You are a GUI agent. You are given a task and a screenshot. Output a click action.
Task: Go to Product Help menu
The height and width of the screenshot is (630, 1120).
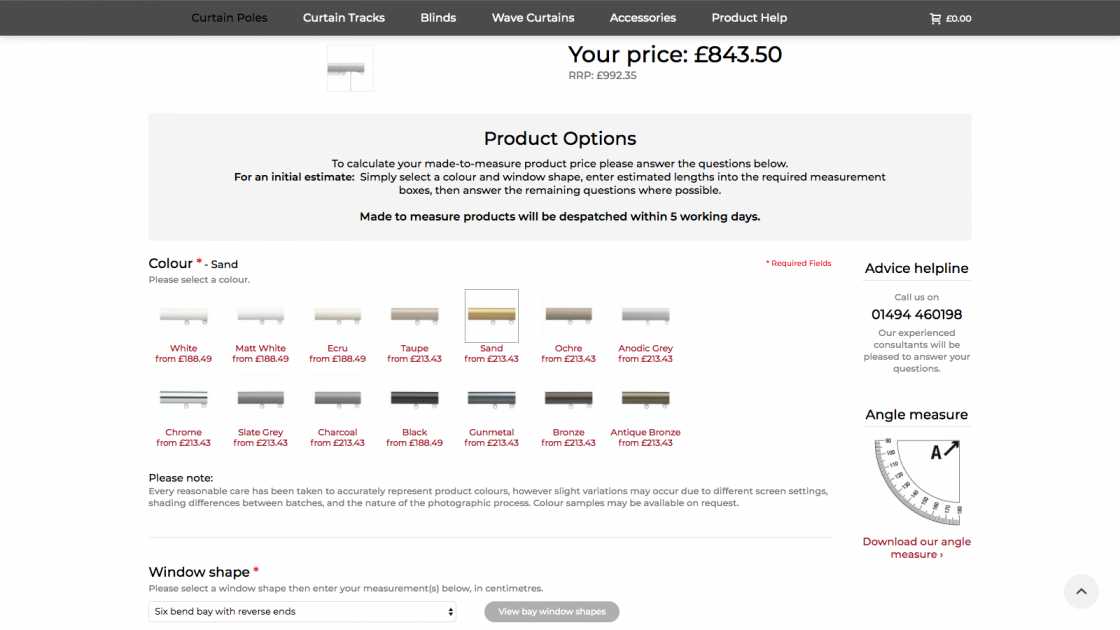749,18
